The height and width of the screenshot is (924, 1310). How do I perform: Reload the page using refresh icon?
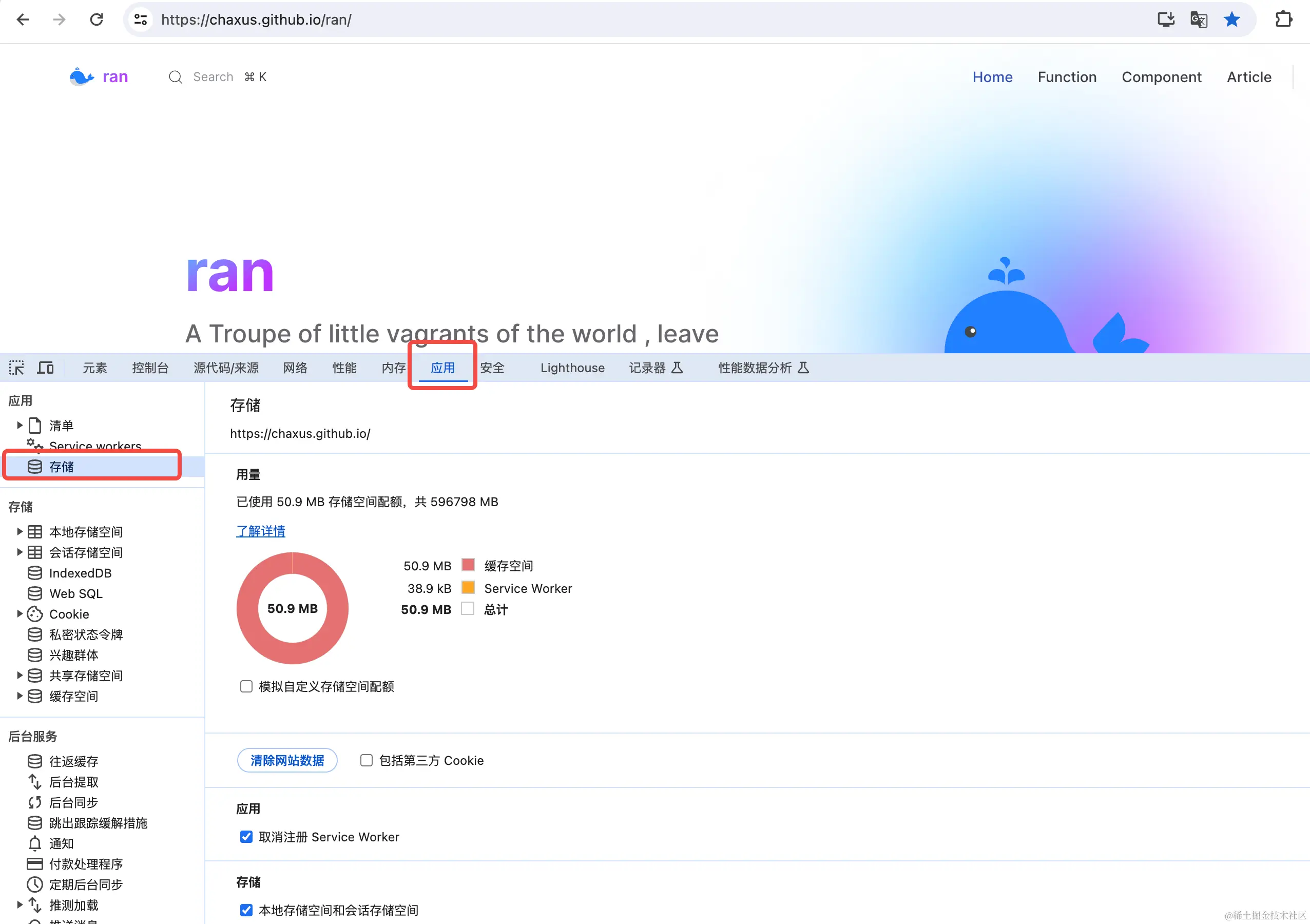tap(97, 20)
